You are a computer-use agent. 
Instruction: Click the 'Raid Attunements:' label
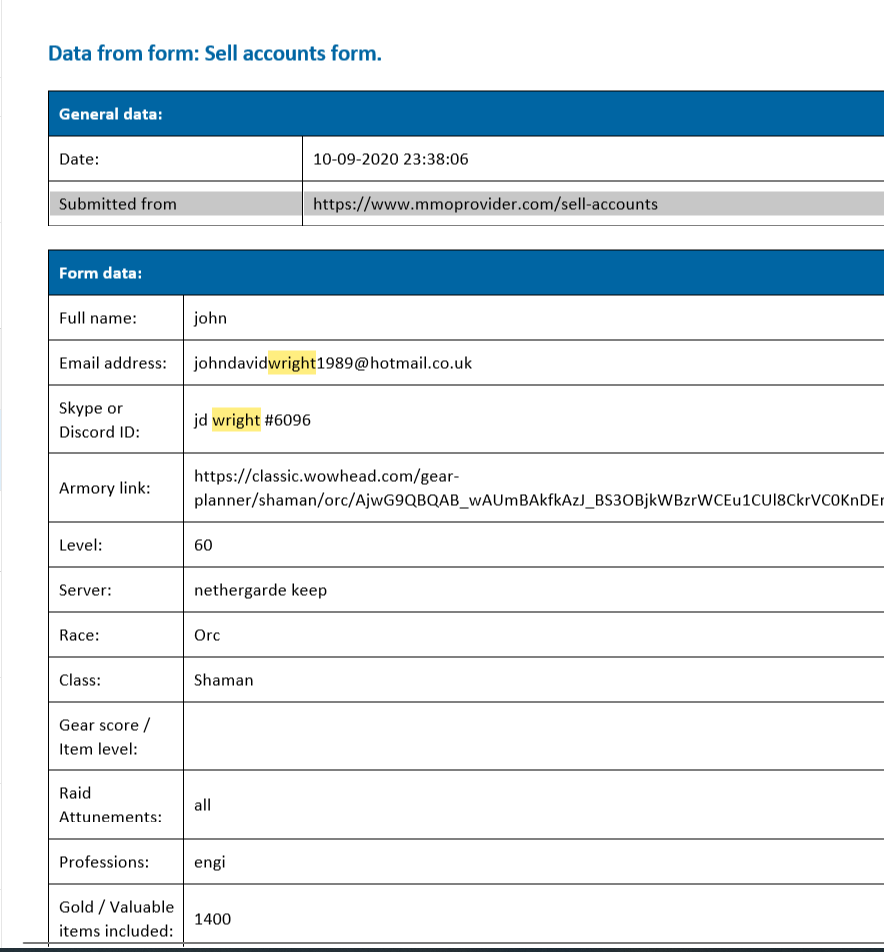pyautogui.click(x=110, y=804)
